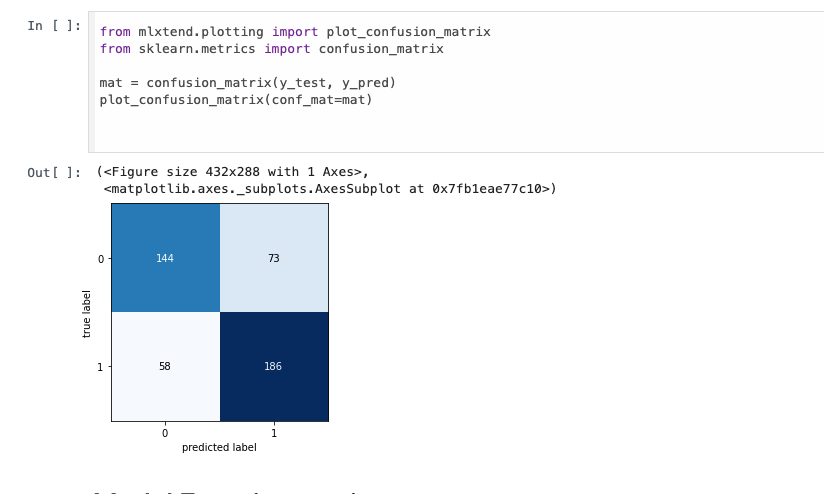824x494 pixels.
Task: Click inside the code input cell
Action: point(456,82)
